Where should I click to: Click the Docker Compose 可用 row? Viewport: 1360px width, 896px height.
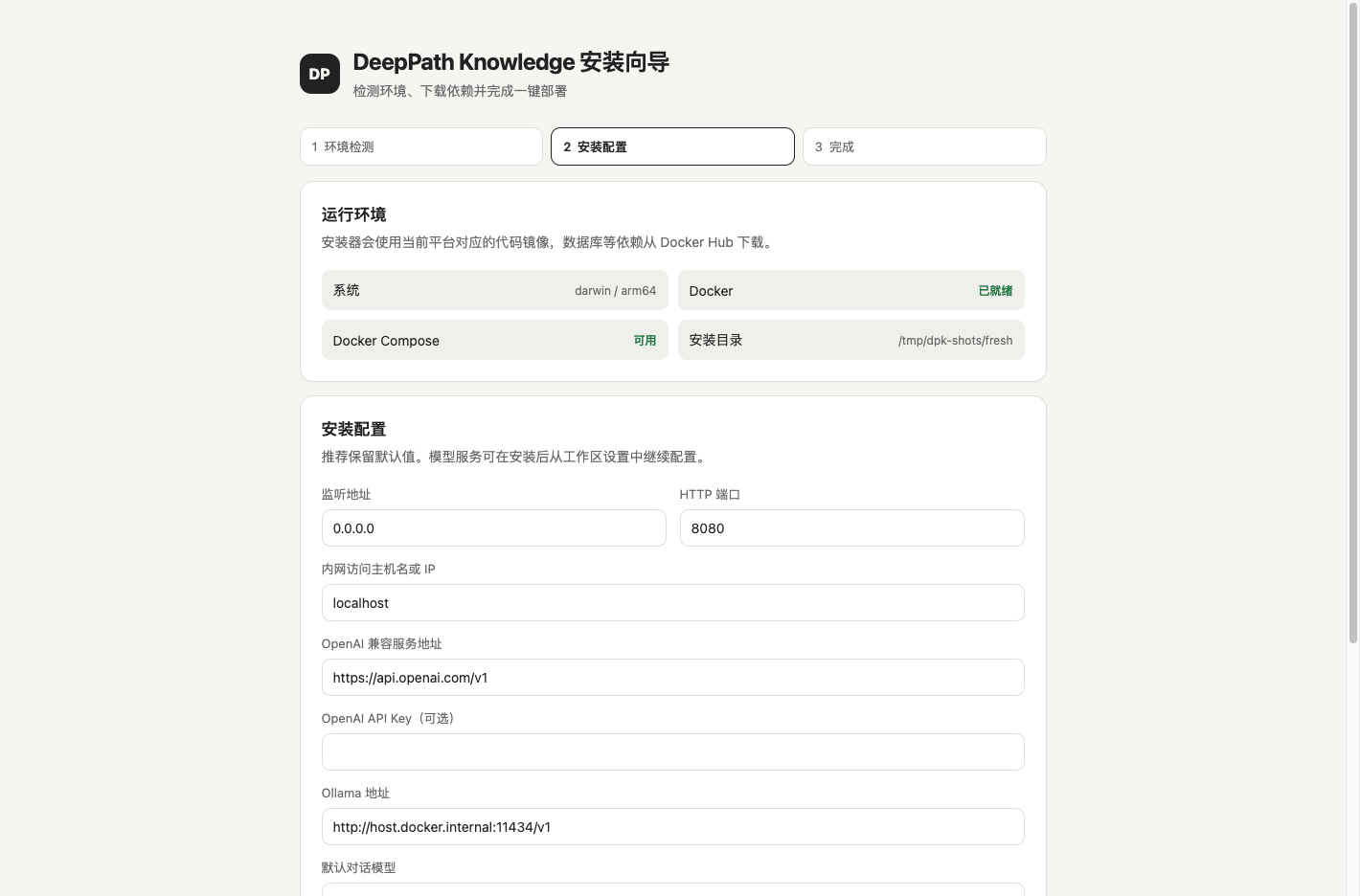tap(495, 340)
